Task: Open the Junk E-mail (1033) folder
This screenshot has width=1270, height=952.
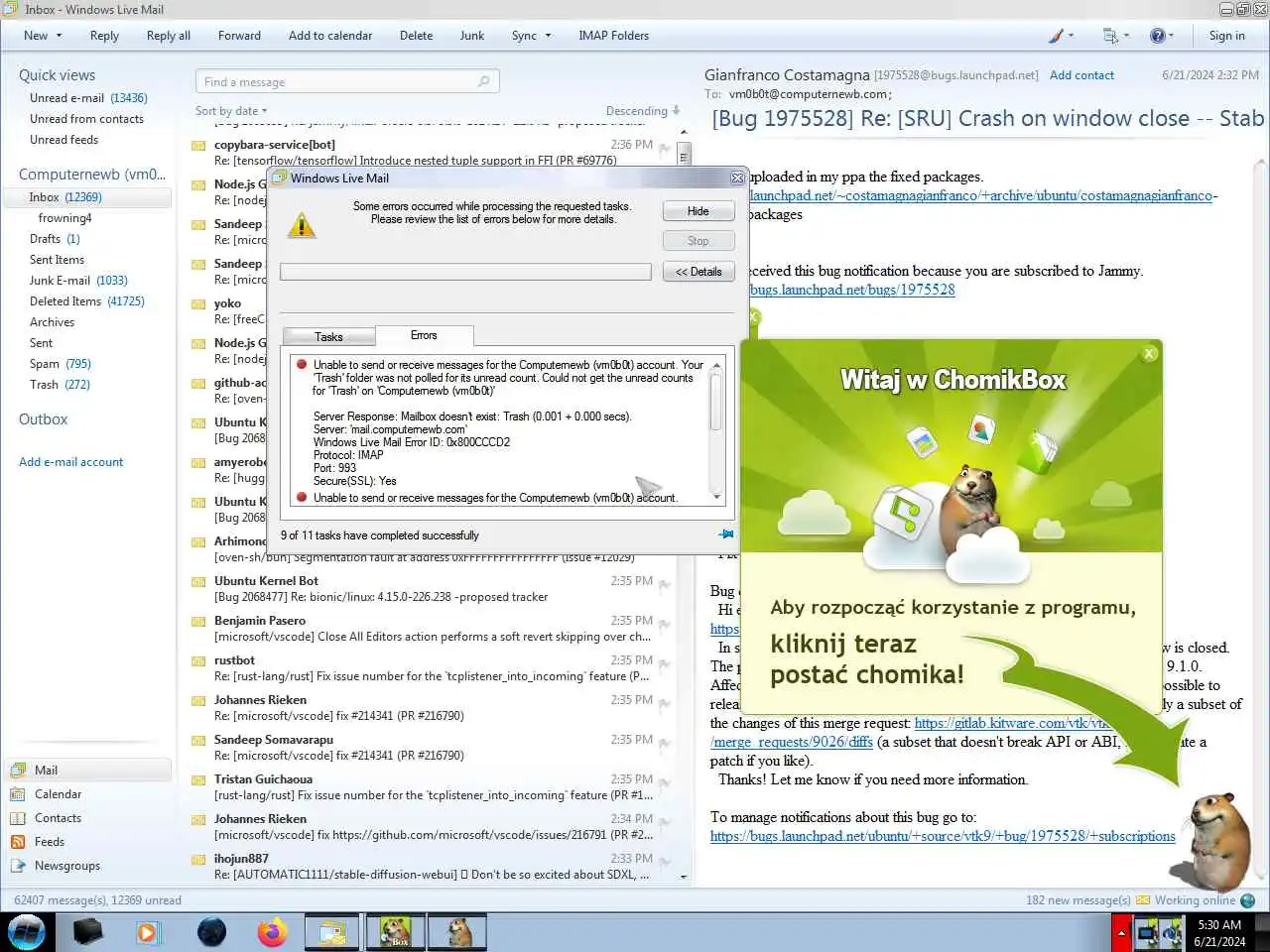Action: click(78, 281)
